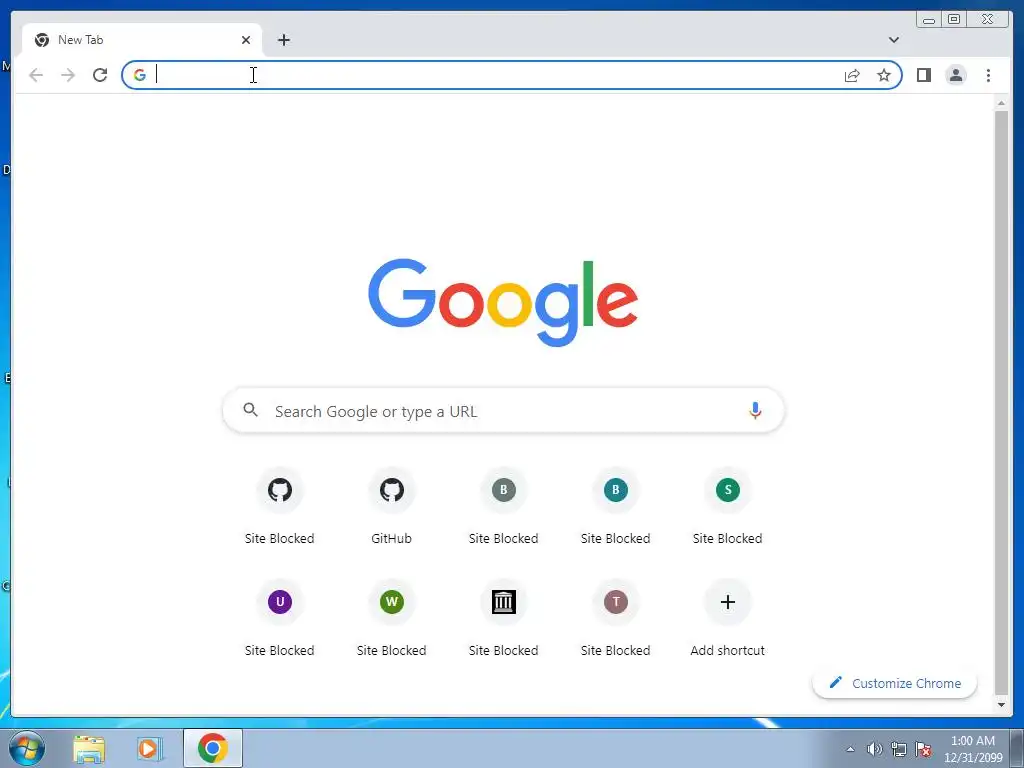Open the green S Site Blocked shortcut

(x=728, y=506)
